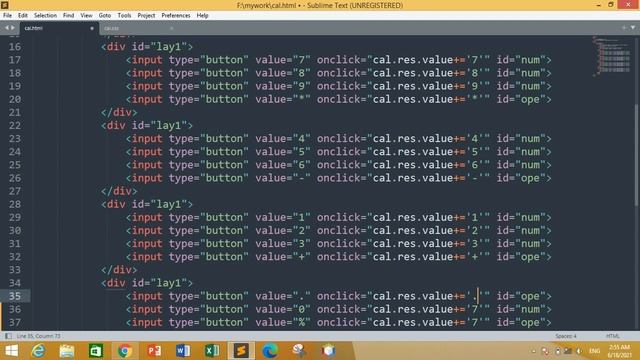Open Microsoft Excel from taskbar
Viewport: 640px width, 360px height.
[212, 351]
